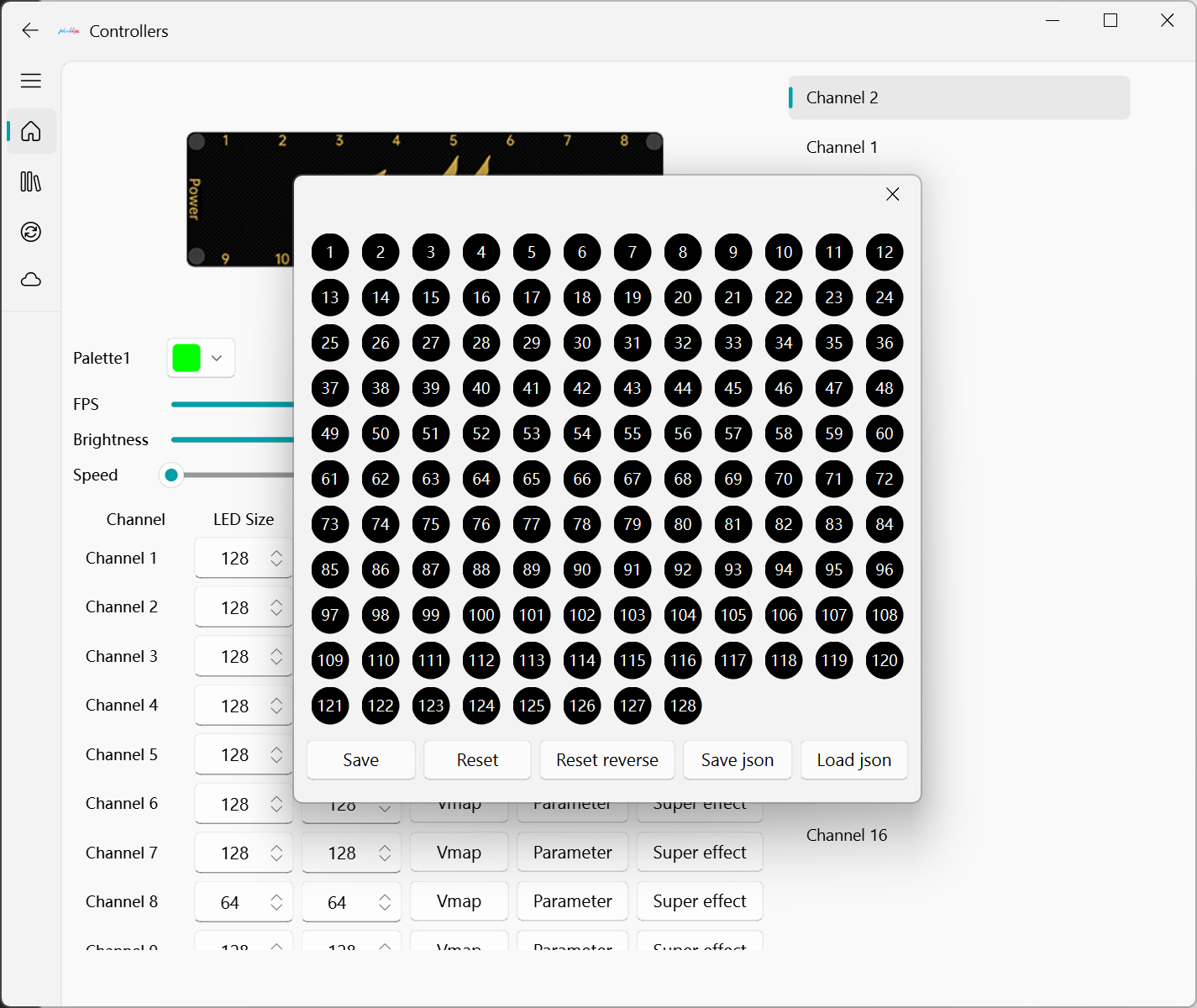
Task: Click the sync sidebar icon
Action: coord(31,232)
